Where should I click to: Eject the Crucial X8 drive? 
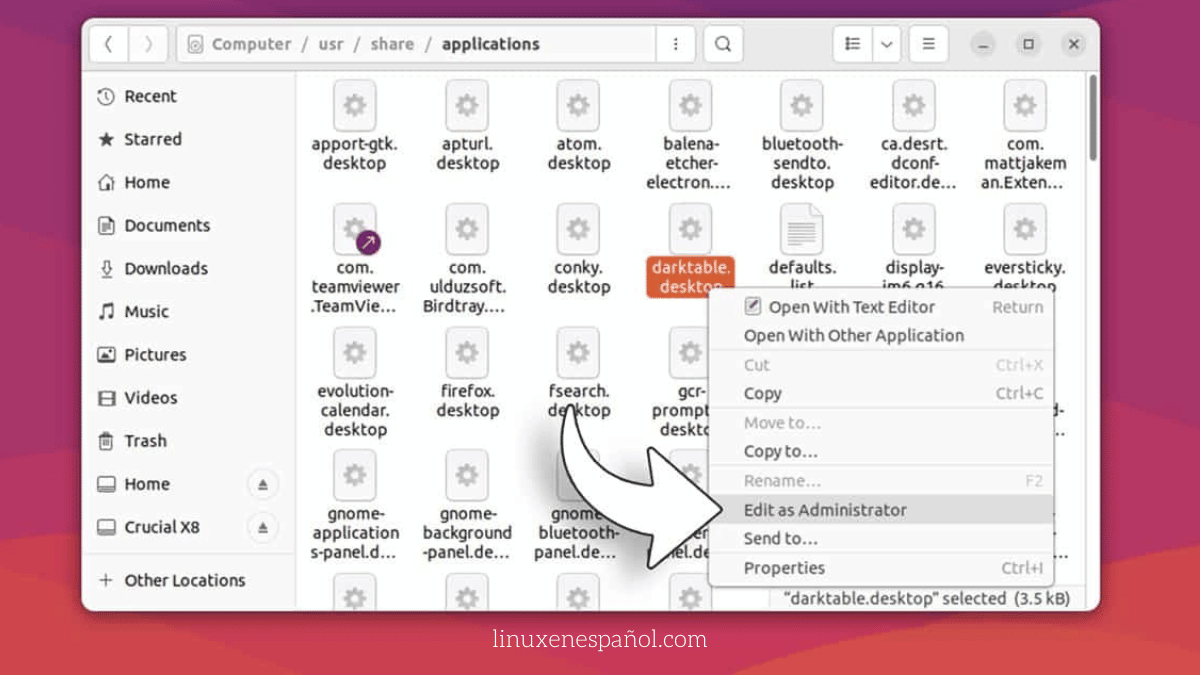point(263,527)
